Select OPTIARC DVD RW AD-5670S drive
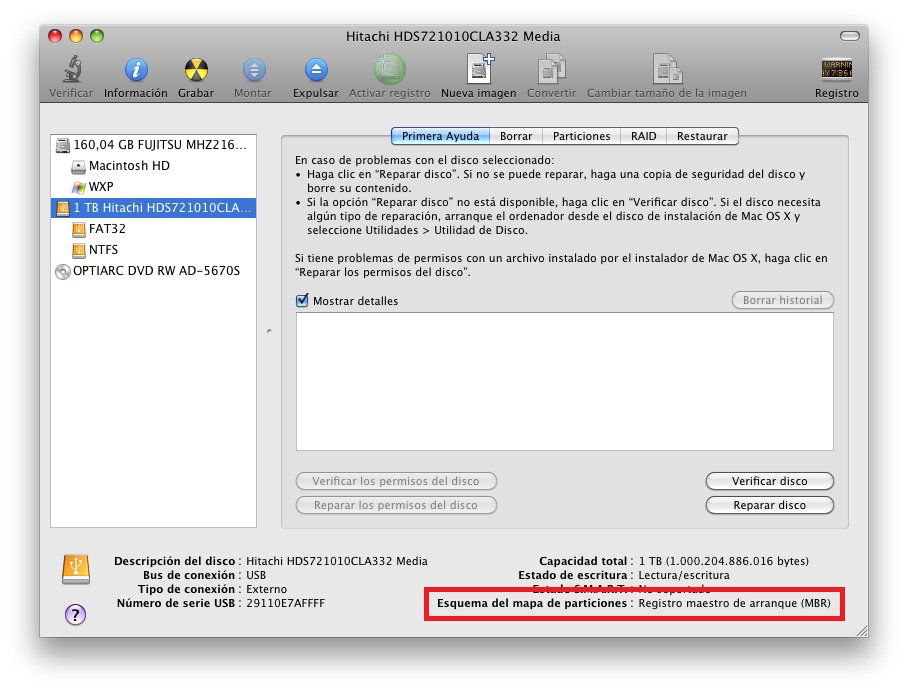 coord(153,270)
